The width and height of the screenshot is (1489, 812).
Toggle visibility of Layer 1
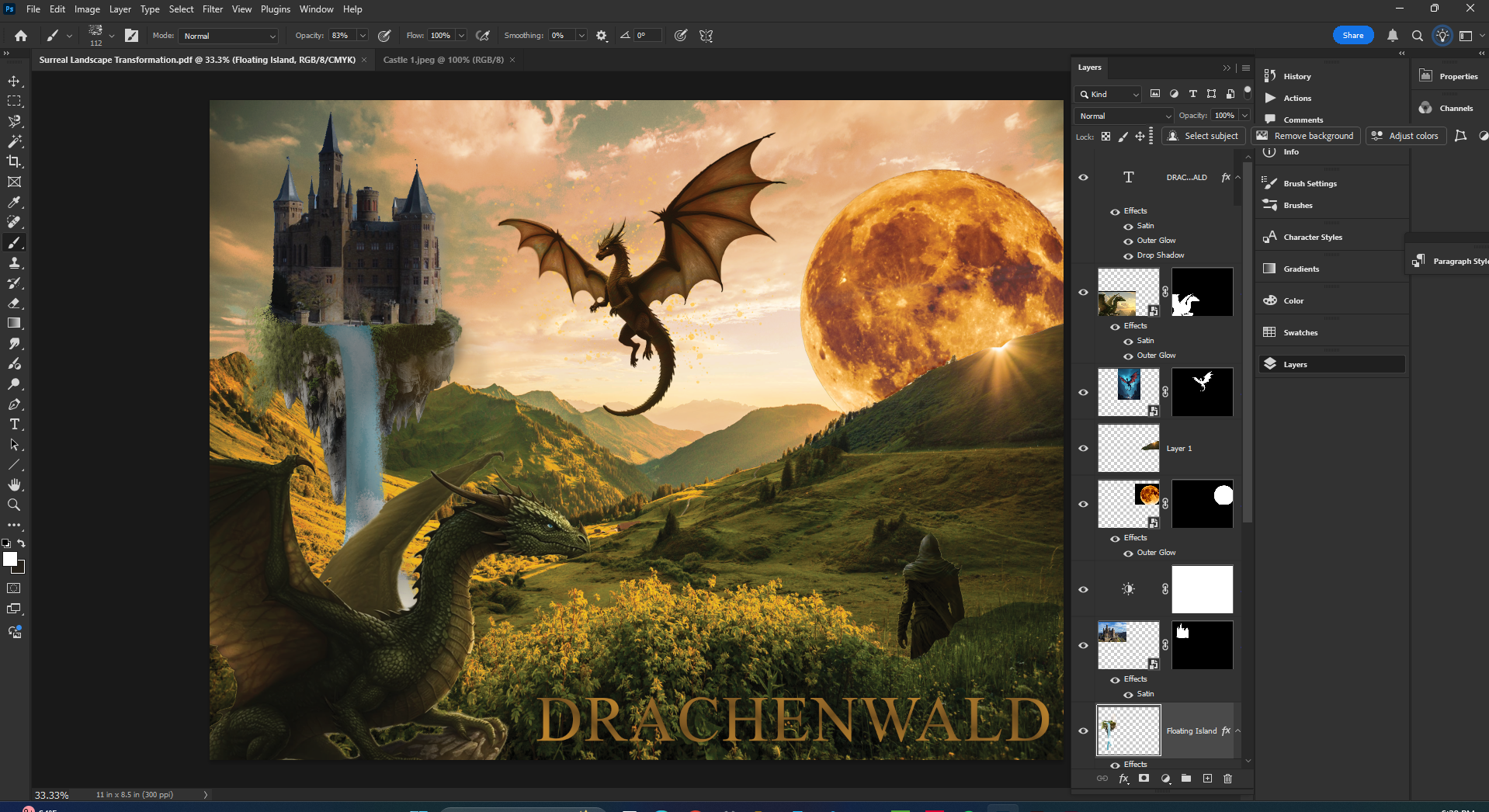point(1083,448)
